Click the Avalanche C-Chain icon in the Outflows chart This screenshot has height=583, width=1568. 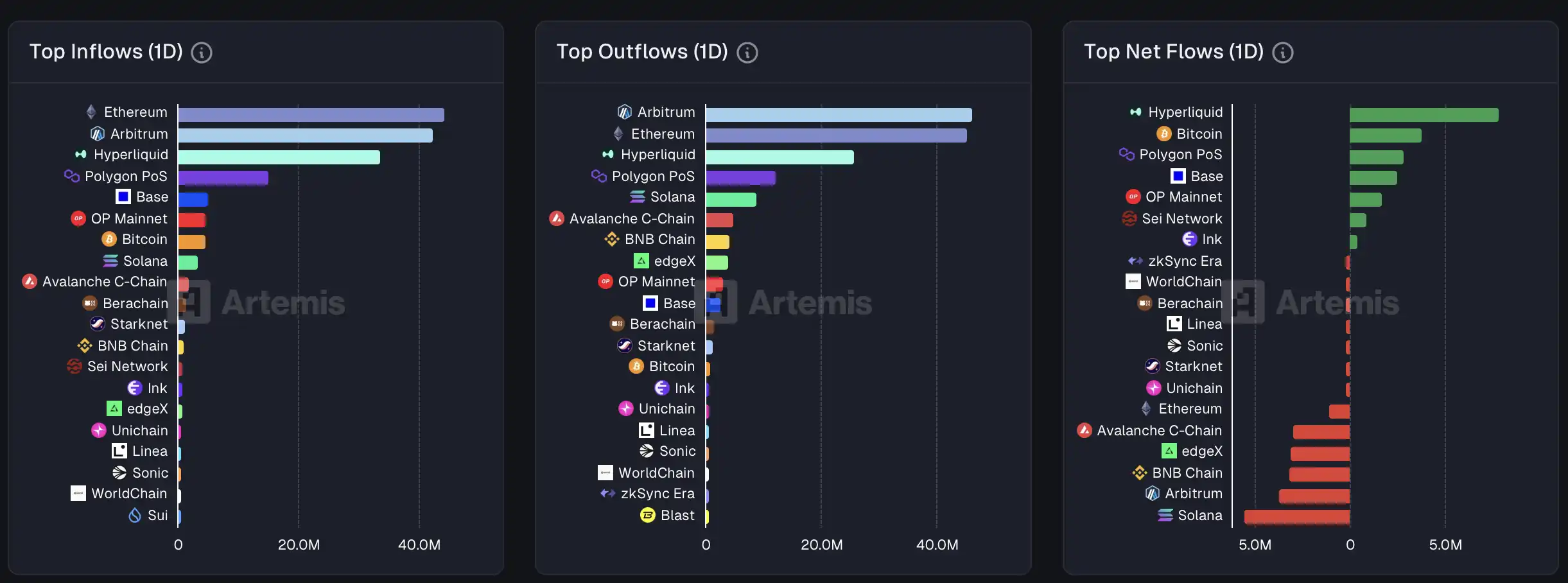click(557, 219)
